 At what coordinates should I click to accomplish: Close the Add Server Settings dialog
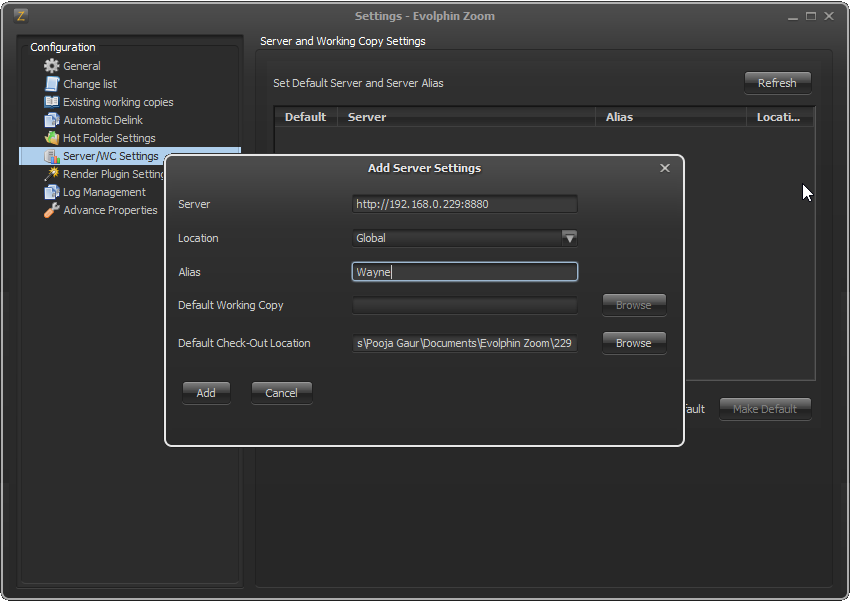click(x=665, y=168)
